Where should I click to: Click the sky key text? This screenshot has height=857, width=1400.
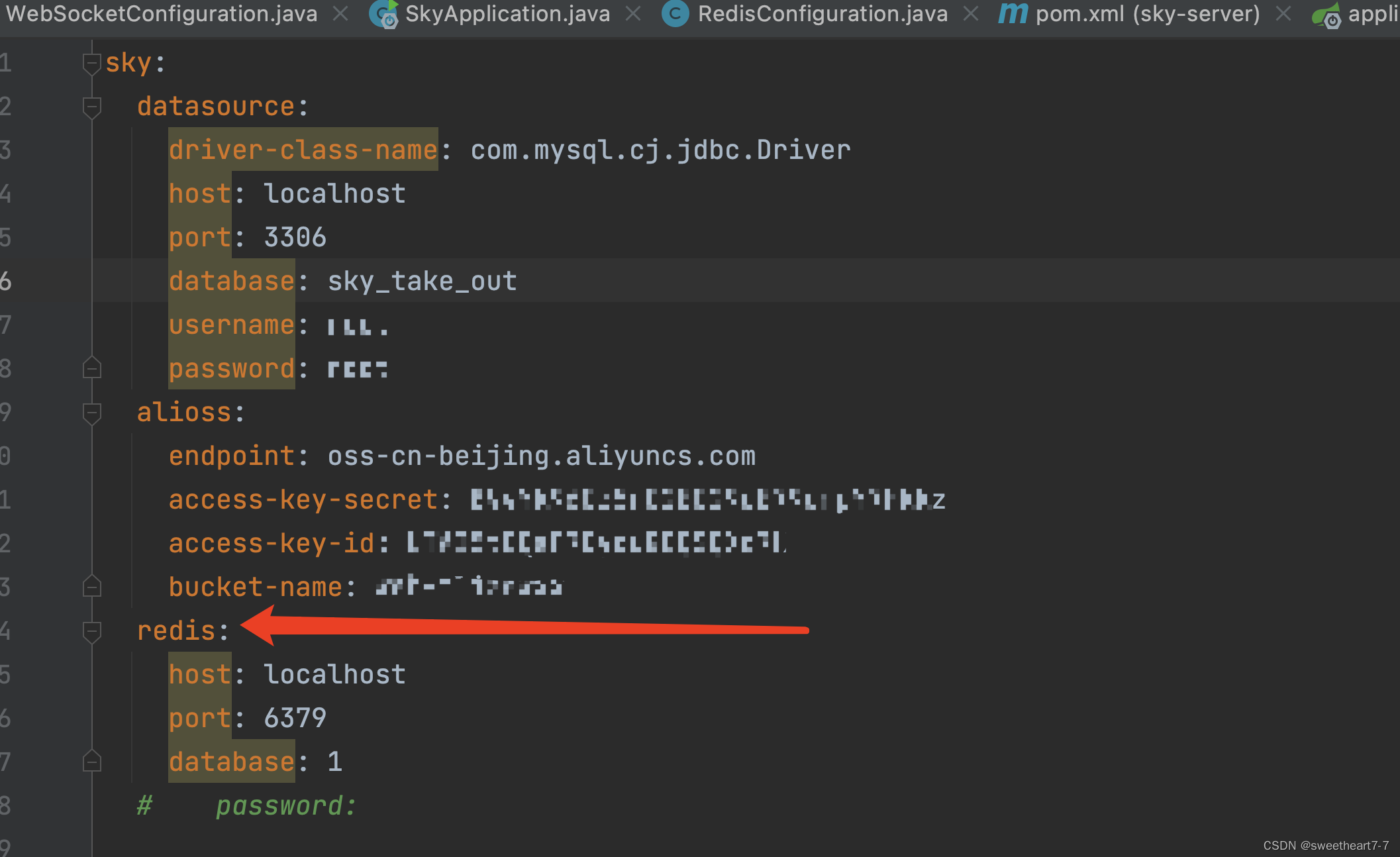pyautogui.click(x=129, y=64)
